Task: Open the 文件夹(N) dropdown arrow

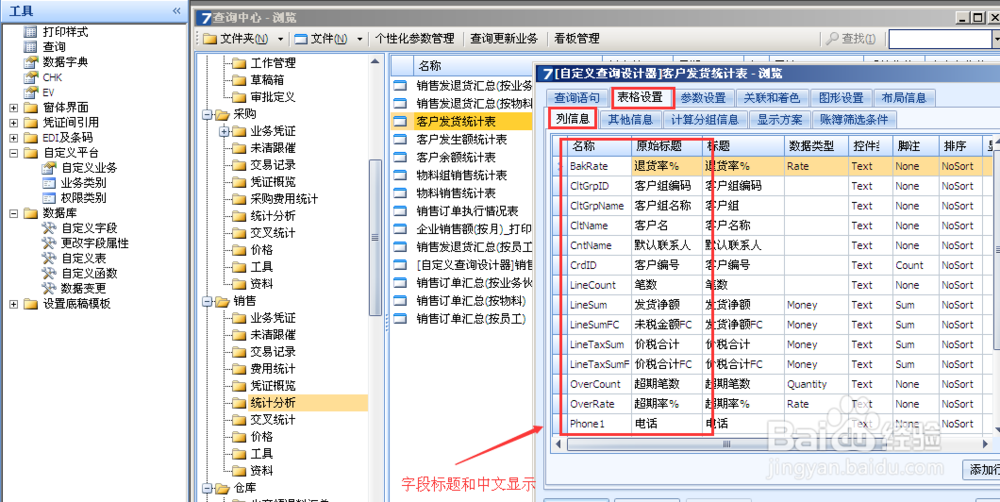Action: (x=281, y=39)
